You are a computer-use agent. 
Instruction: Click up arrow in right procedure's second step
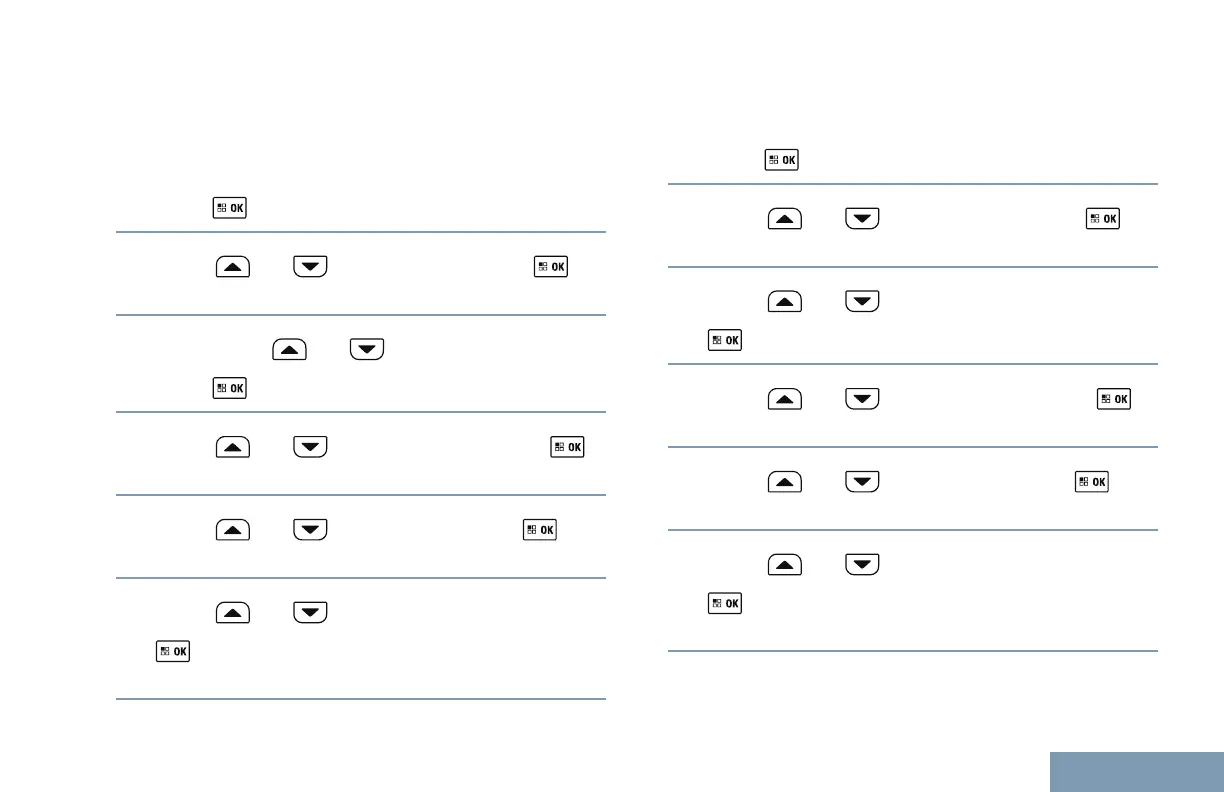(785, 219)
